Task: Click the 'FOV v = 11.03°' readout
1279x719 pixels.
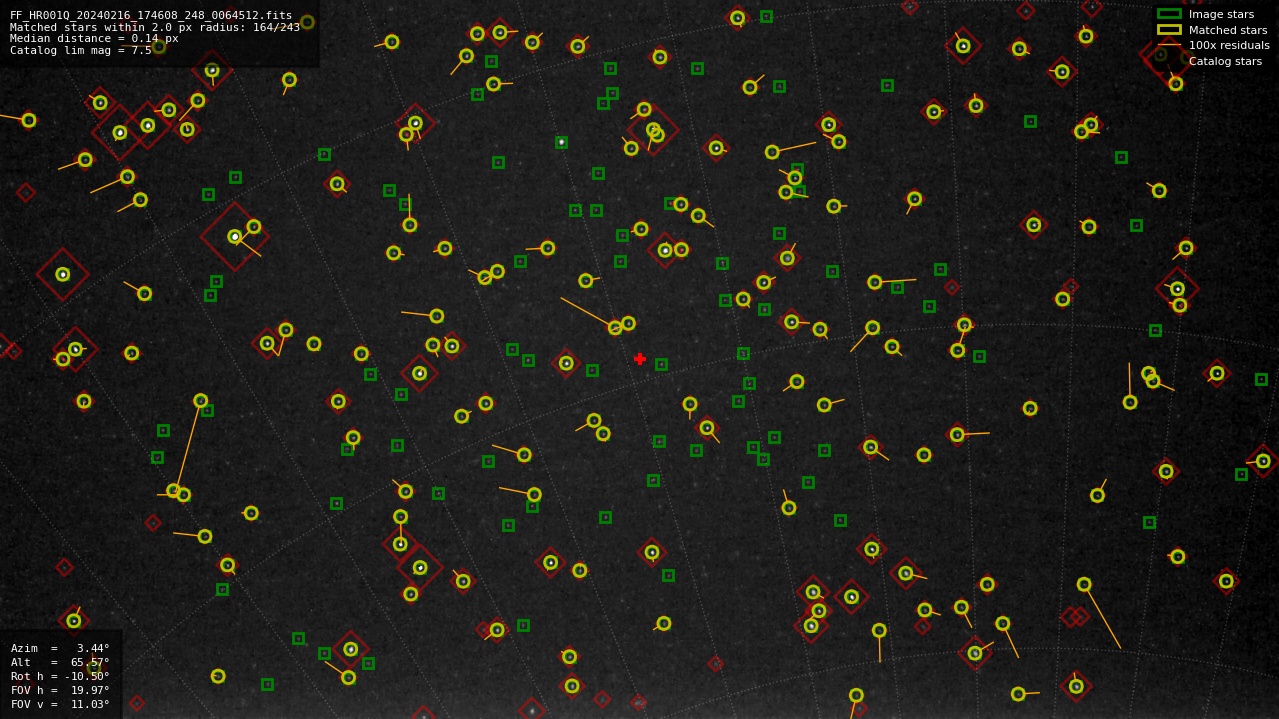Action: coord(60,704)
